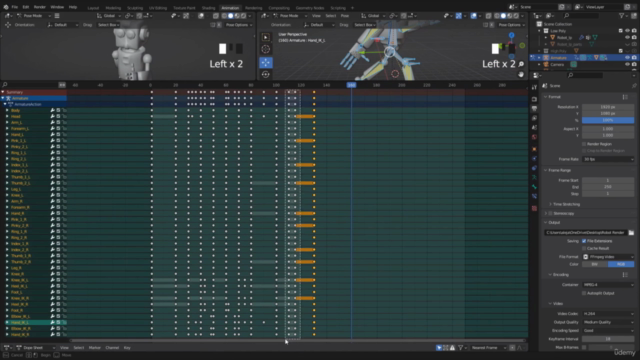Select the RGB color button
Image resolution: width=640 pixels, height=360 pixels.
(621, 264)
